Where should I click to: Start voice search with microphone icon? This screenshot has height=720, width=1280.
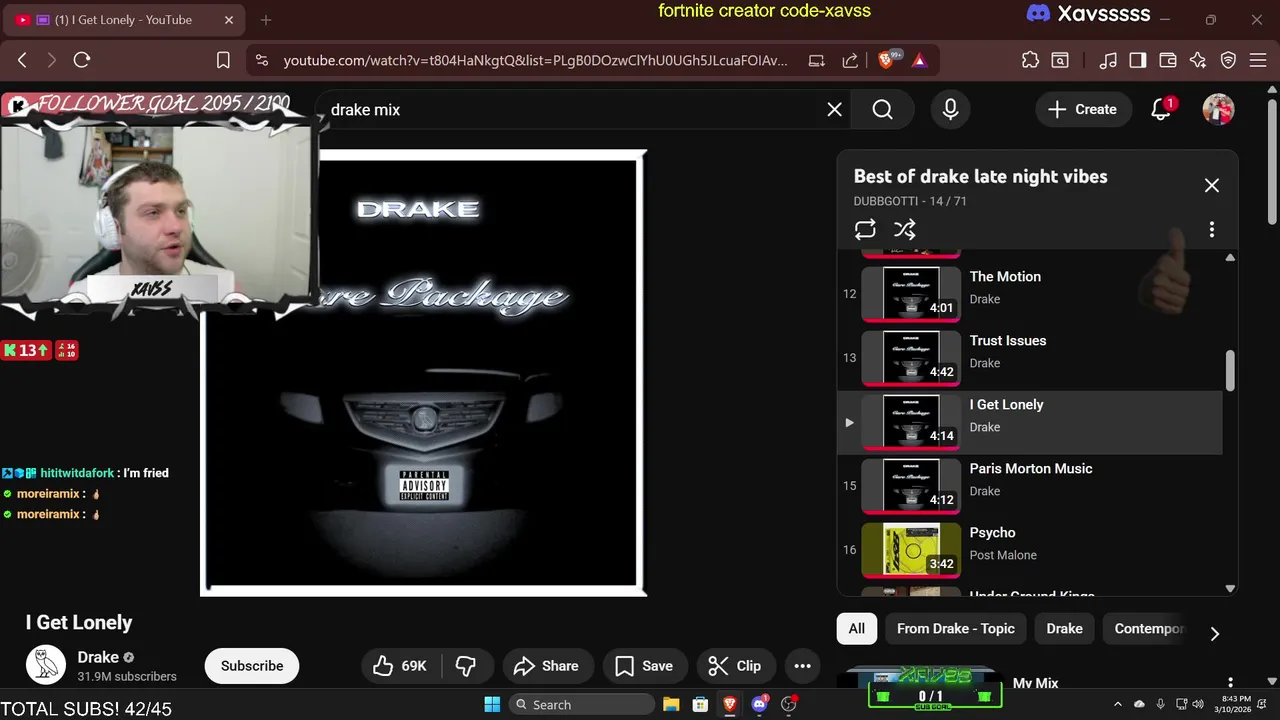click(950, 109)
